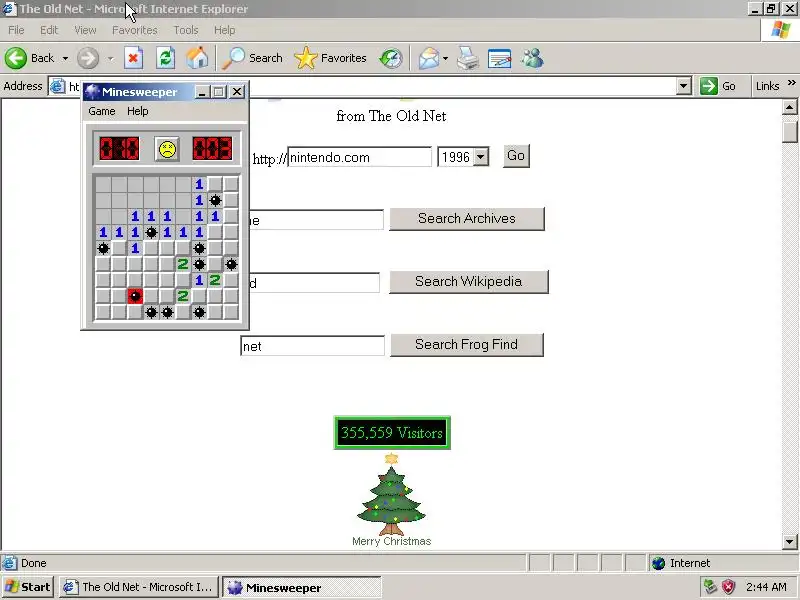Click the sad smiley face to restart Minesweeper
The image size is (800, 600).
[167, 149]
